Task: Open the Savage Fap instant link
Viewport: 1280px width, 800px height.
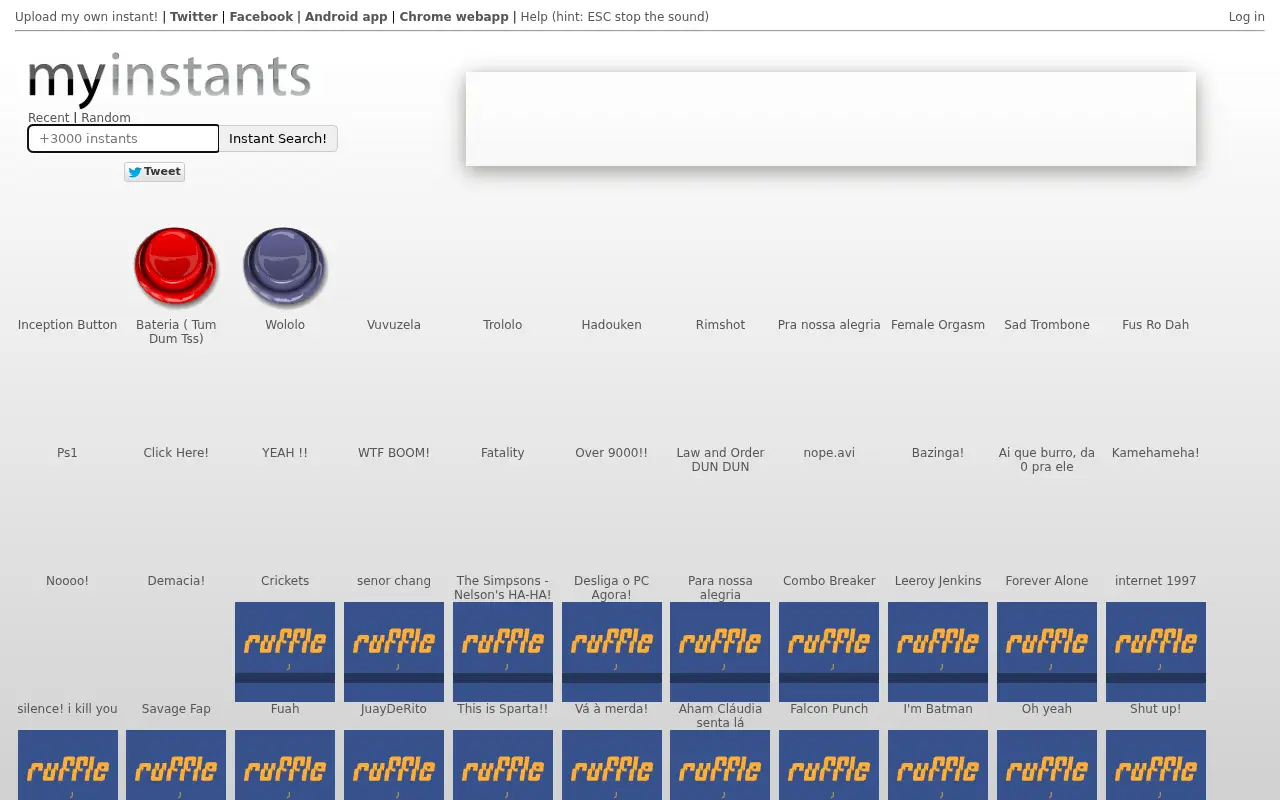Action: click(x=176, y=709)
